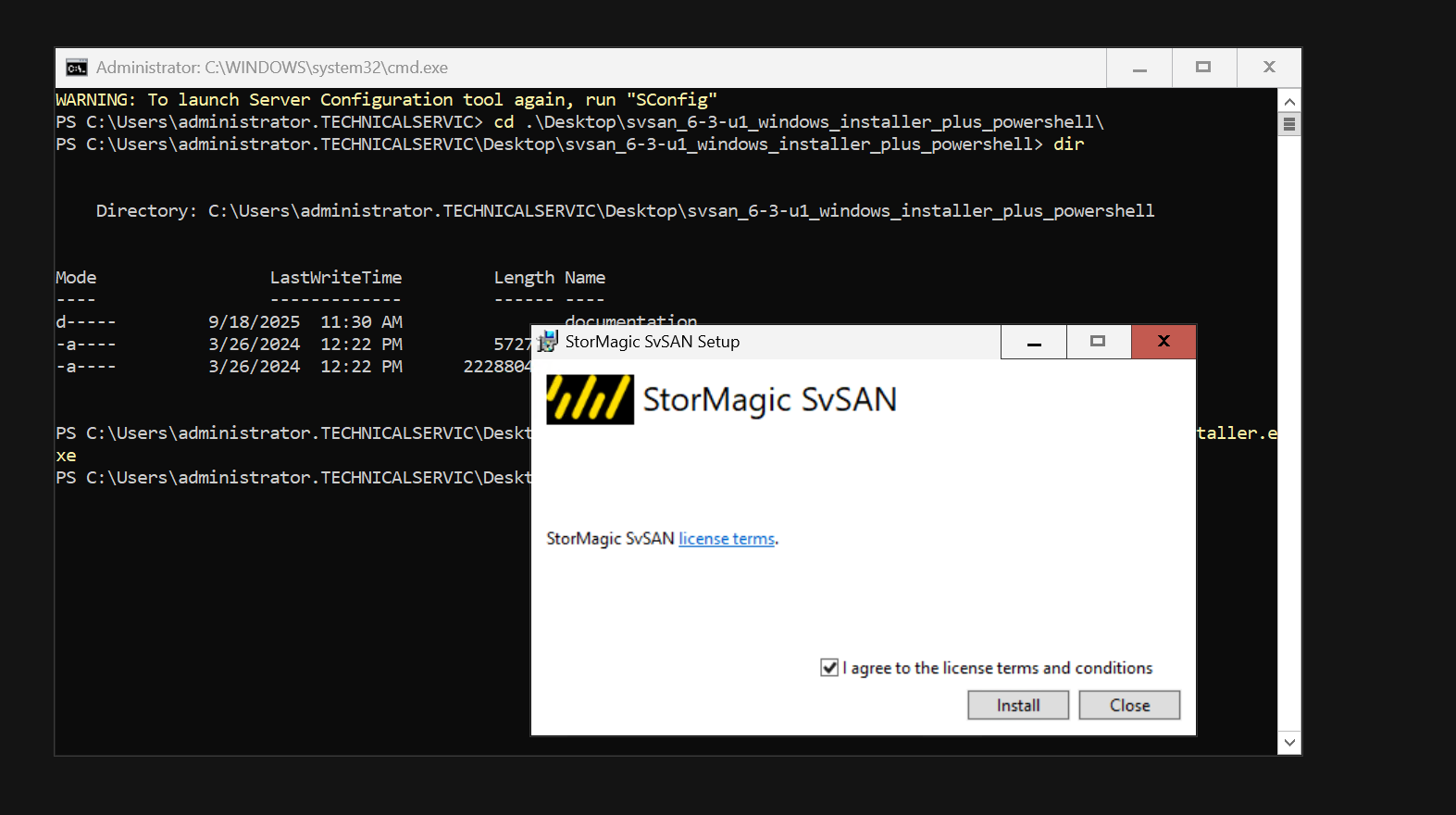1456x815 pixels.
Task: Click the console scrollbar thumb
Action: (1289, 124)
